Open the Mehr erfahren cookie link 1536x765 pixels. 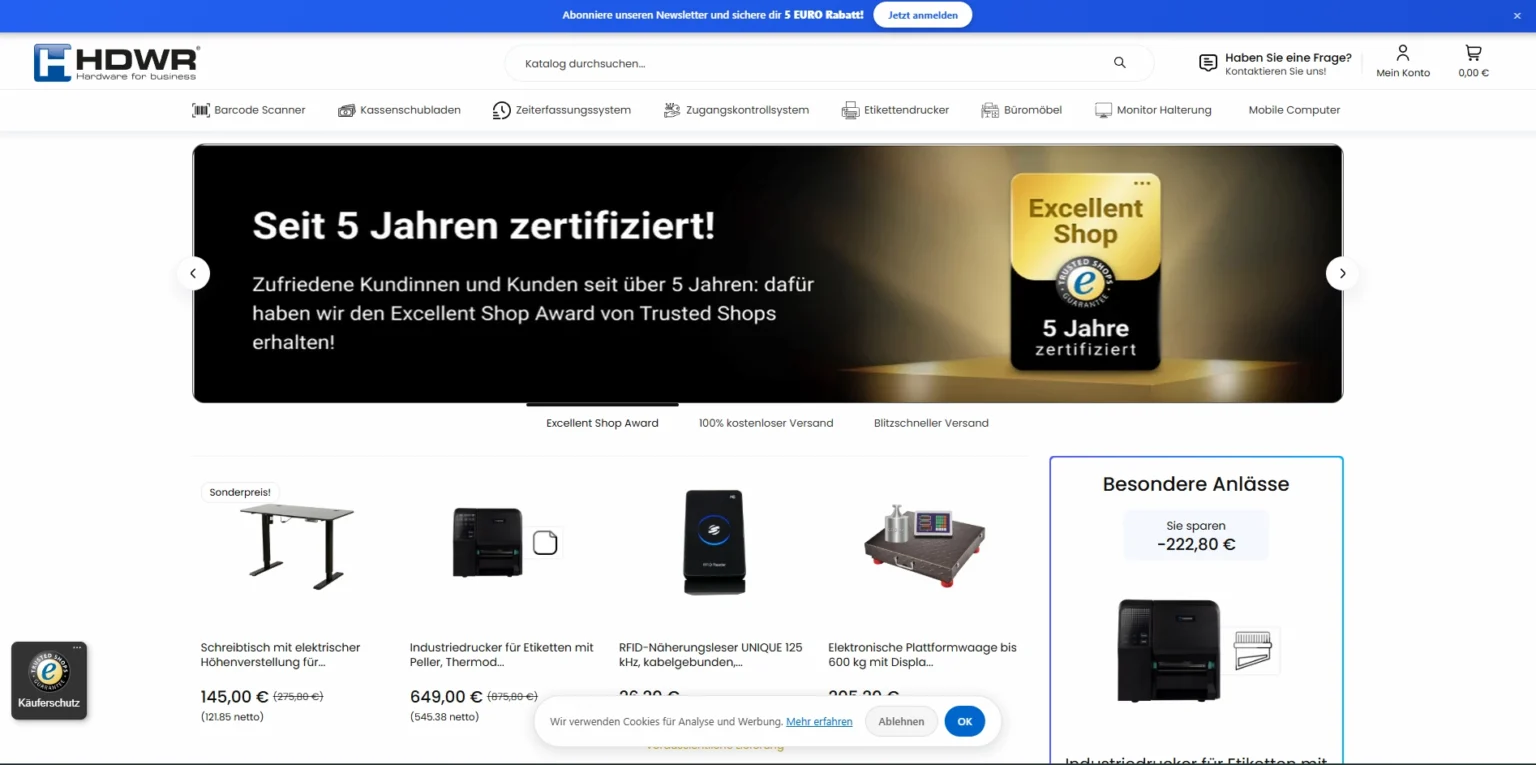coord(819,721)
